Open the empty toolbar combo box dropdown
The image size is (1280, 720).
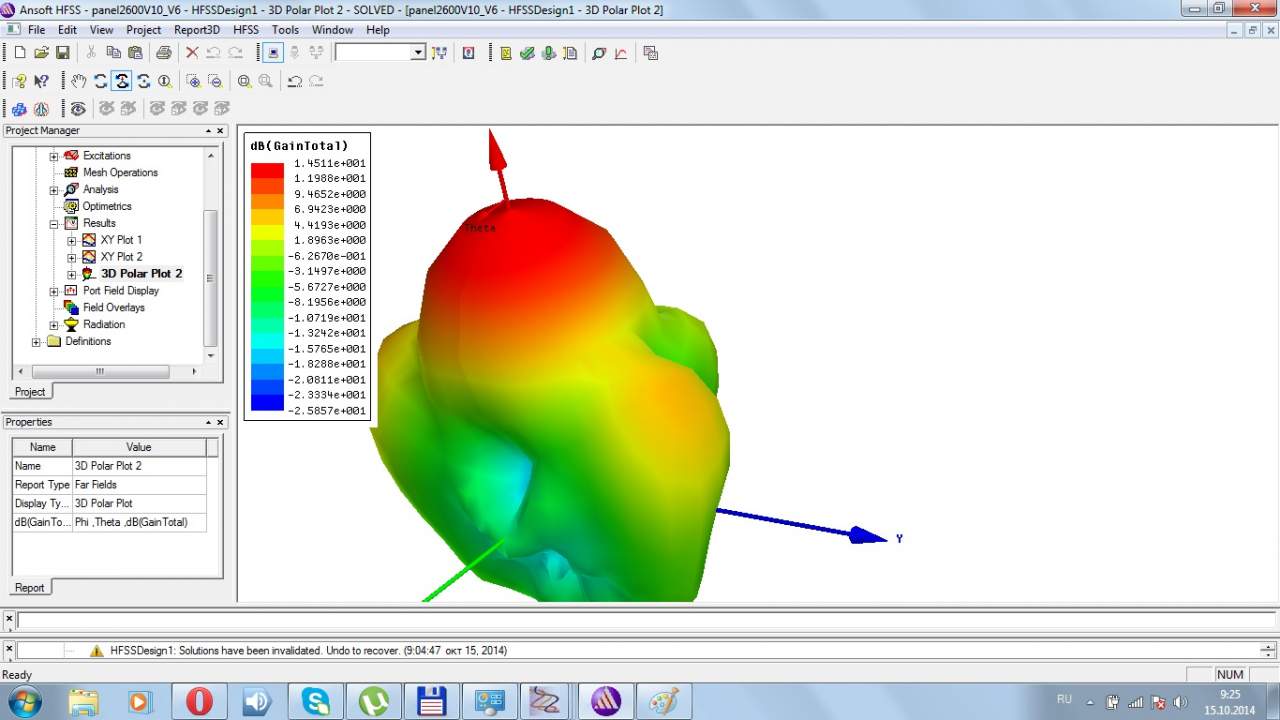point(418,53)
